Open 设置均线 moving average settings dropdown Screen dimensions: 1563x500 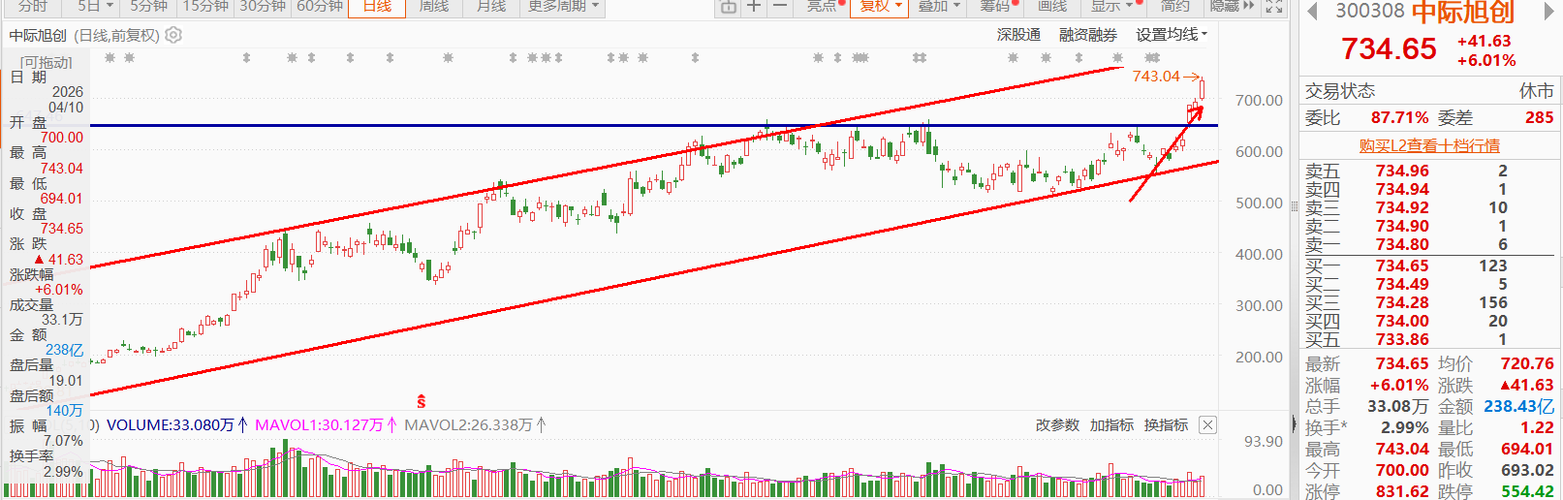point(1172,35)
